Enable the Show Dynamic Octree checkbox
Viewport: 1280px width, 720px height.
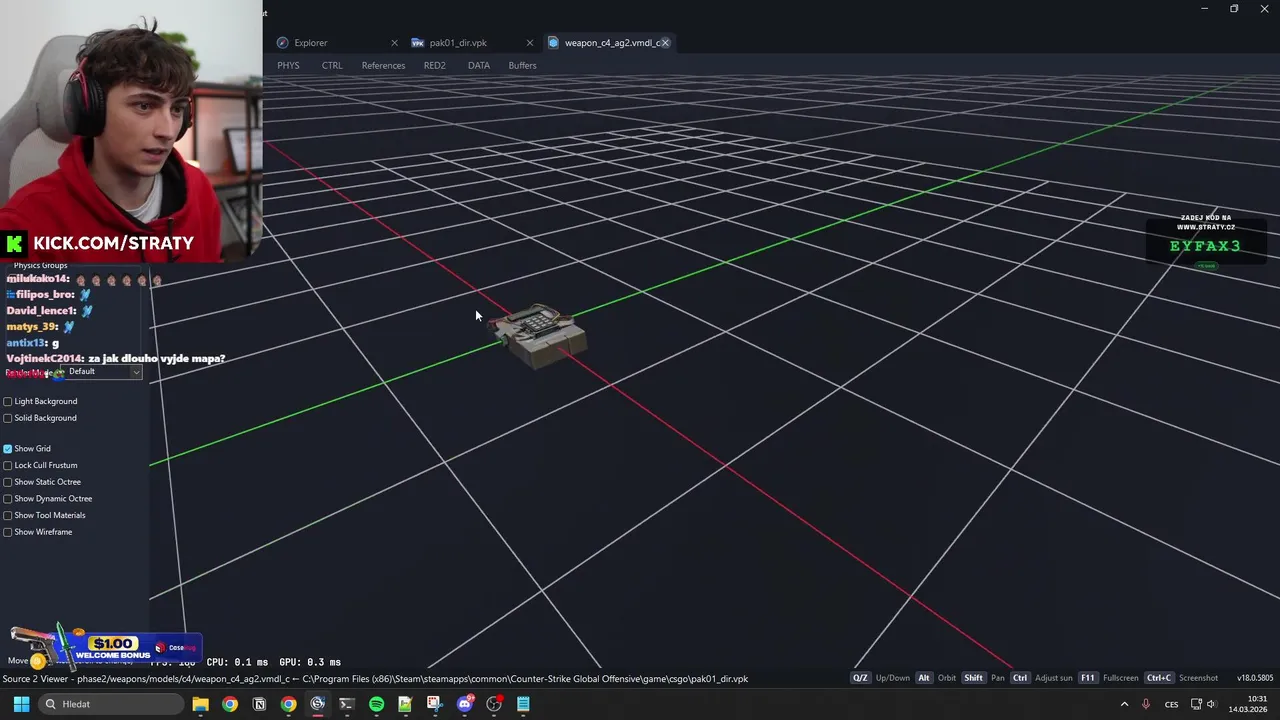pos(8,498)
